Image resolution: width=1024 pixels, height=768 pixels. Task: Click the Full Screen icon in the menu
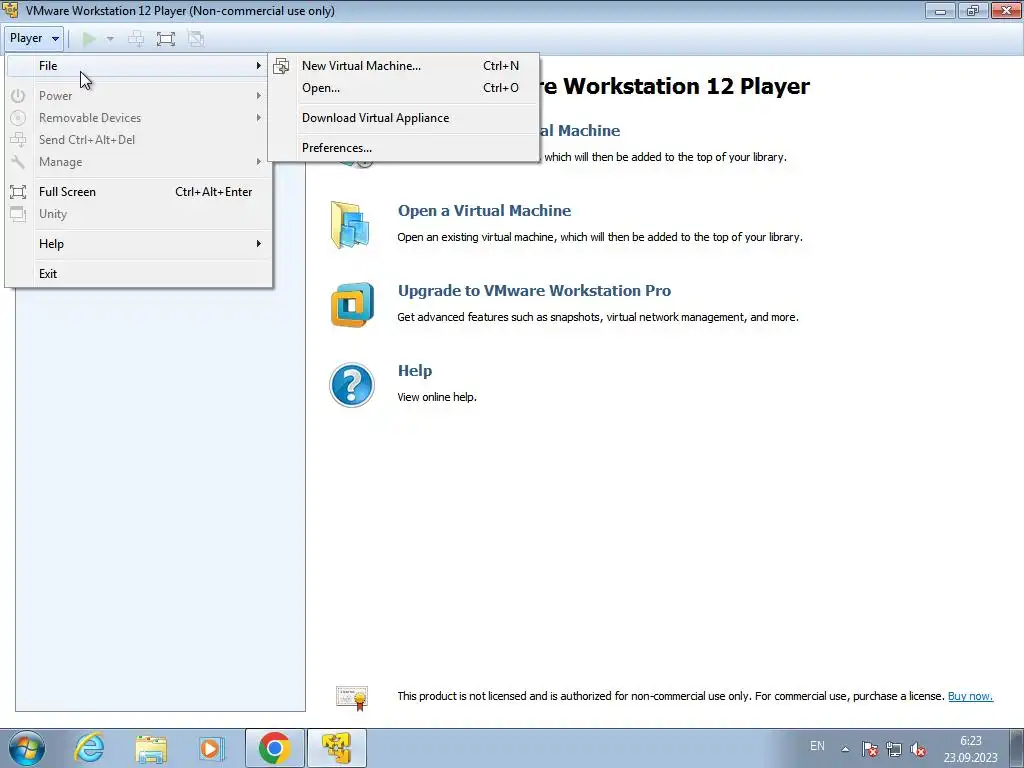[18, 192]
